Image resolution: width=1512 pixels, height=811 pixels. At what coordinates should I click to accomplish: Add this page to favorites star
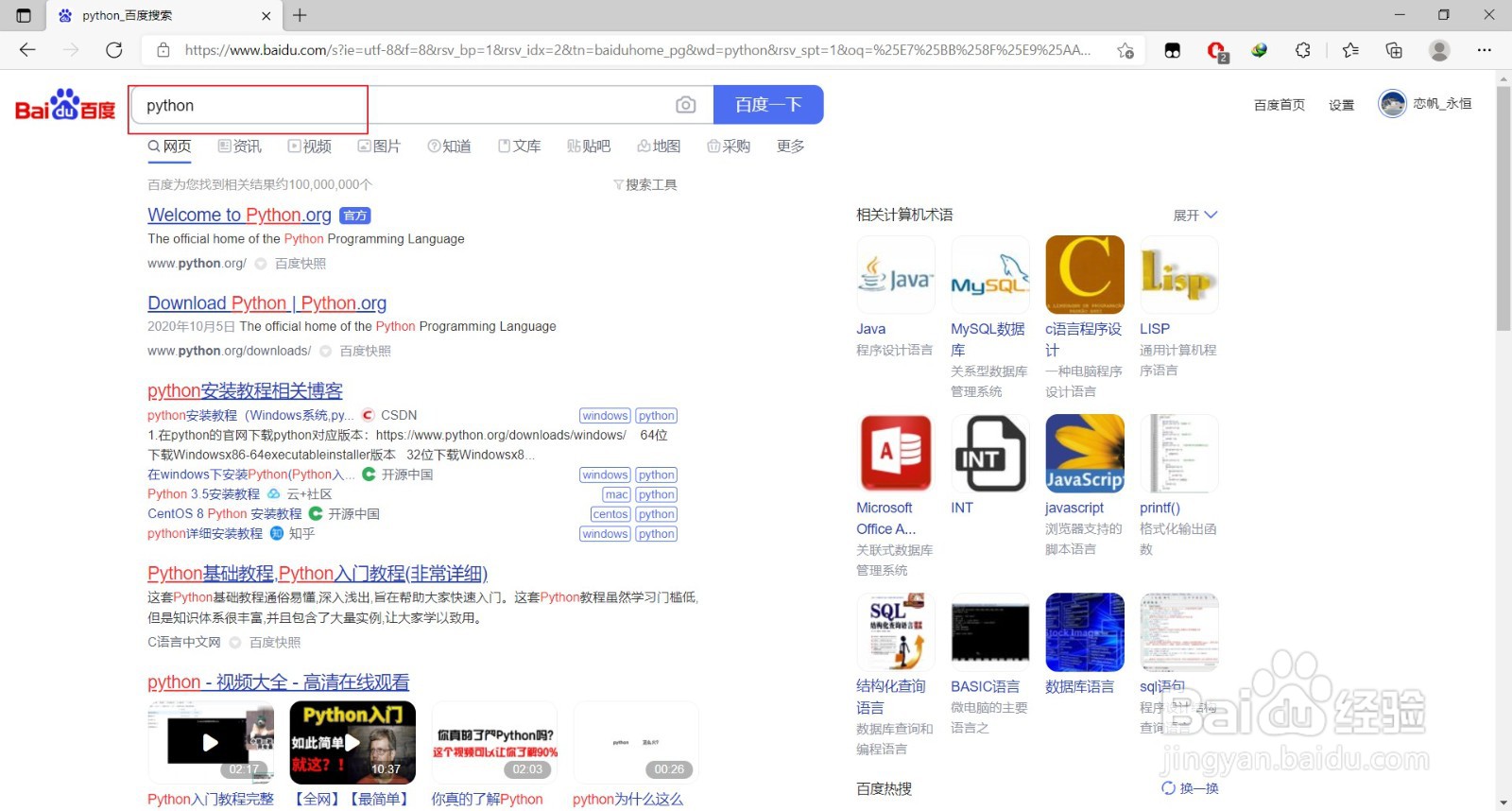pyautogui.click(x=1125, y=50)
